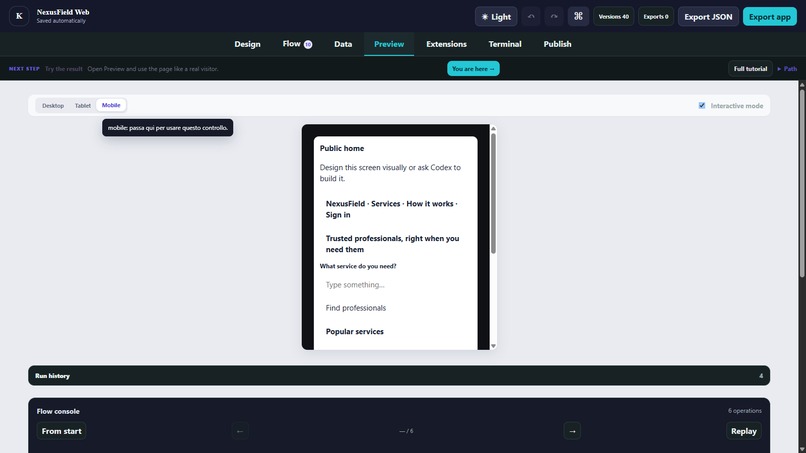Screen dimensions: 806x453
Task: Open the Extensions tab
Action: [x=446, y=44]
